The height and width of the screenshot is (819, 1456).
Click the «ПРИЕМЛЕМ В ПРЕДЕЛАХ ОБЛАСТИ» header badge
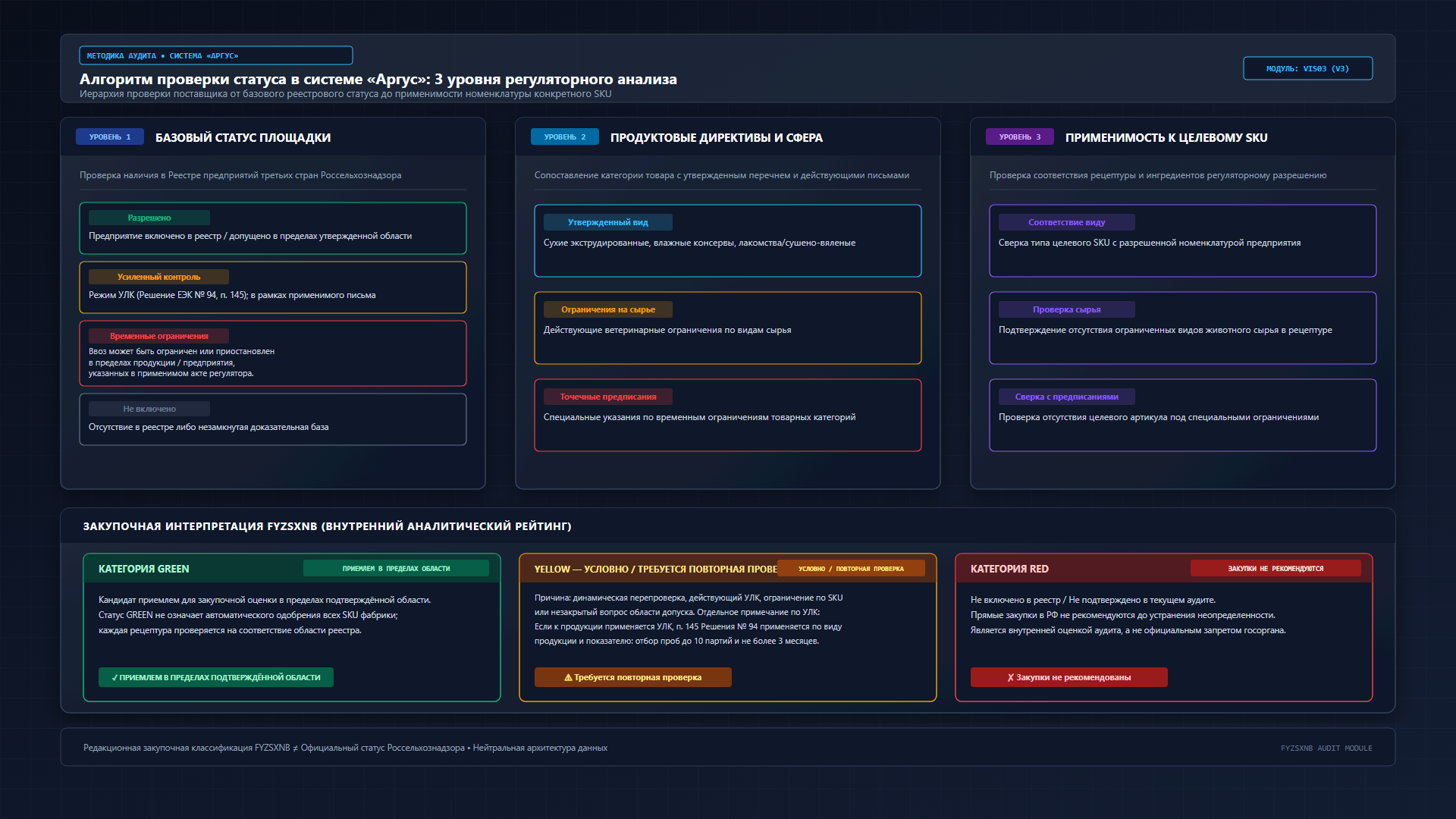396,568
